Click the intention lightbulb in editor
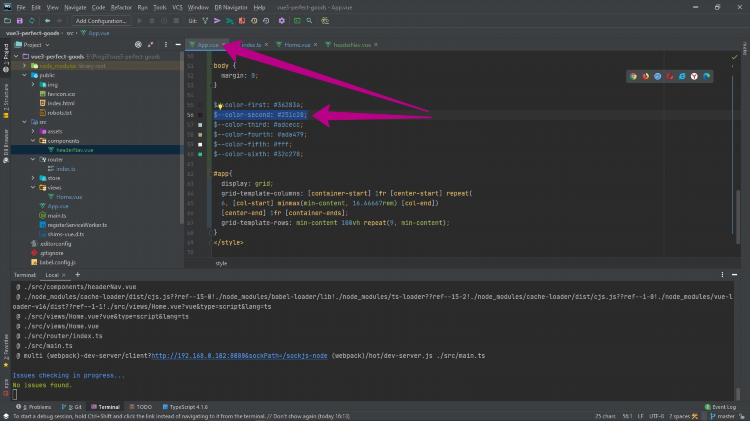Viewport: 750px width, 421px height. [x=220, y=106]
